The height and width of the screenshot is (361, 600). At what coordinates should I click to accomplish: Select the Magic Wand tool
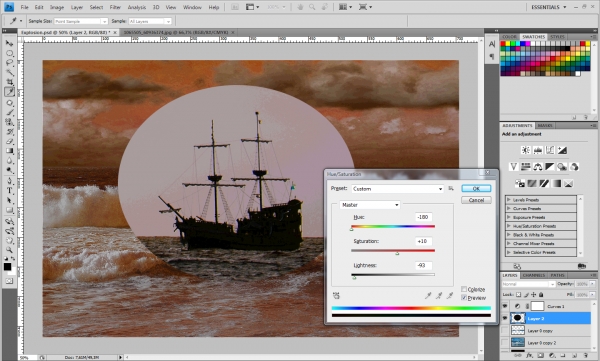pos(9,72)
